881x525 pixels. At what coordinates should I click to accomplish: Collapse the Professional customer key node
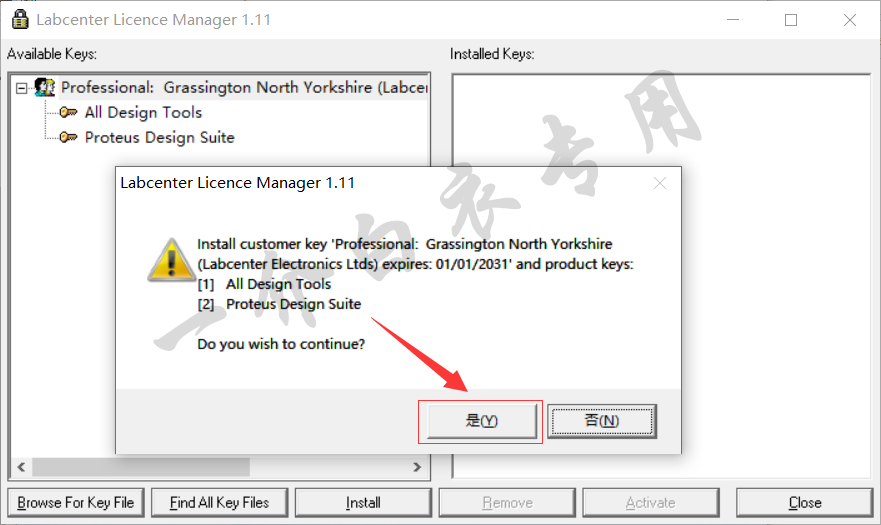(x=21, y=88)
